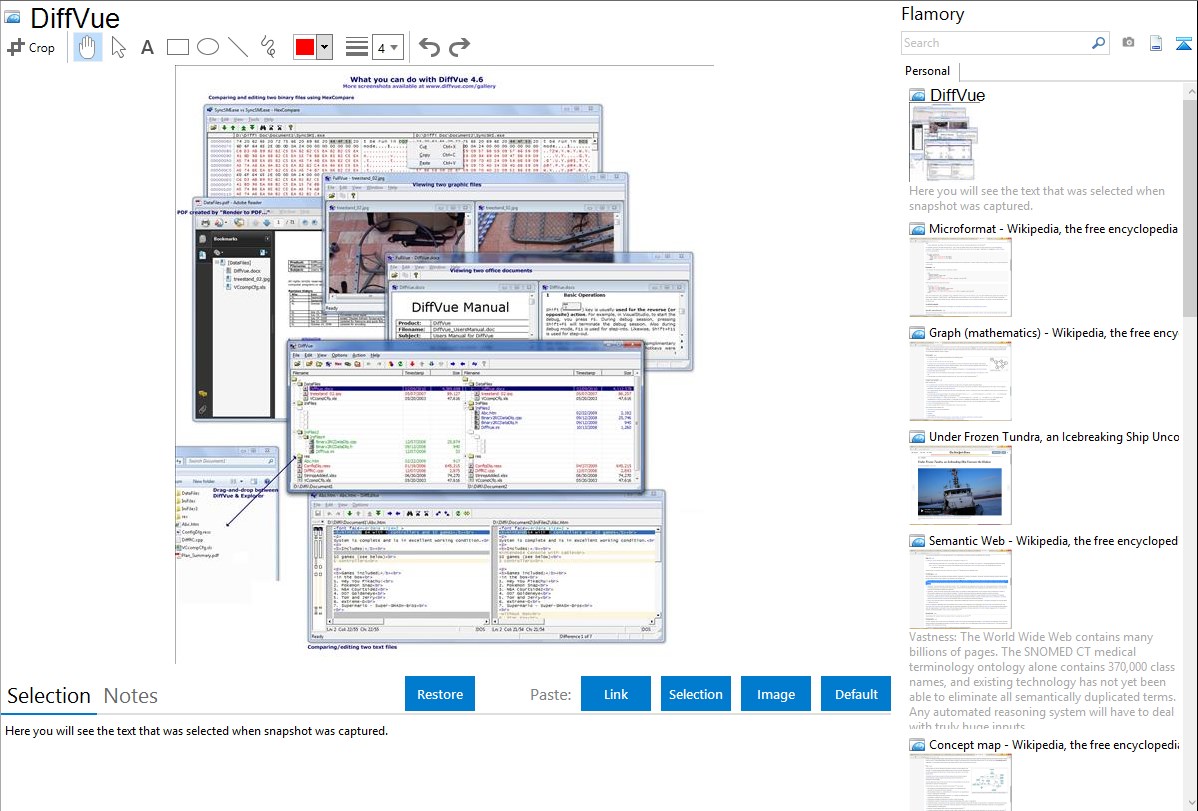Image resolution: width=1198 pixels, height=811 pixels.
Task: Open the Graph (mathematics) snapshot title
Action: tap(1053, 333)
